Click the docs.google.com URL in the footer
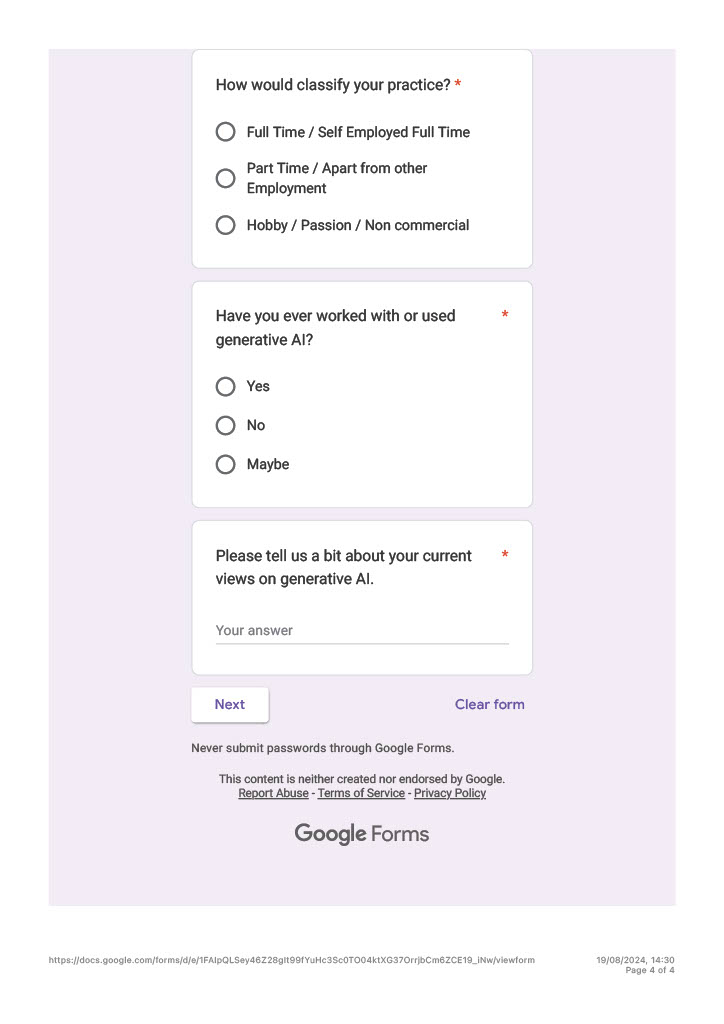This screenshot has height=1024, width=724. pyautogui.click(x=292, y=960)
